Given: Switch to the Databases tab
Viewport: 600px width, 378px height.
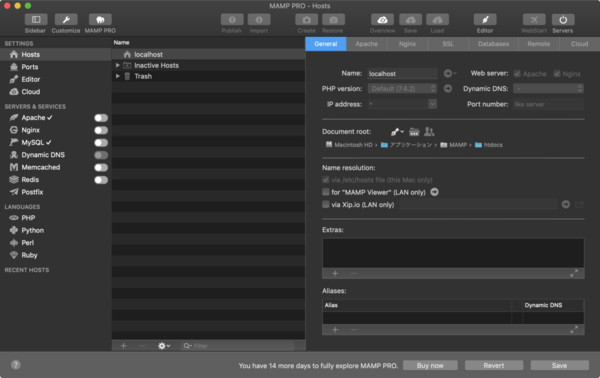Looking at the screenshot, I should point(493,44).
